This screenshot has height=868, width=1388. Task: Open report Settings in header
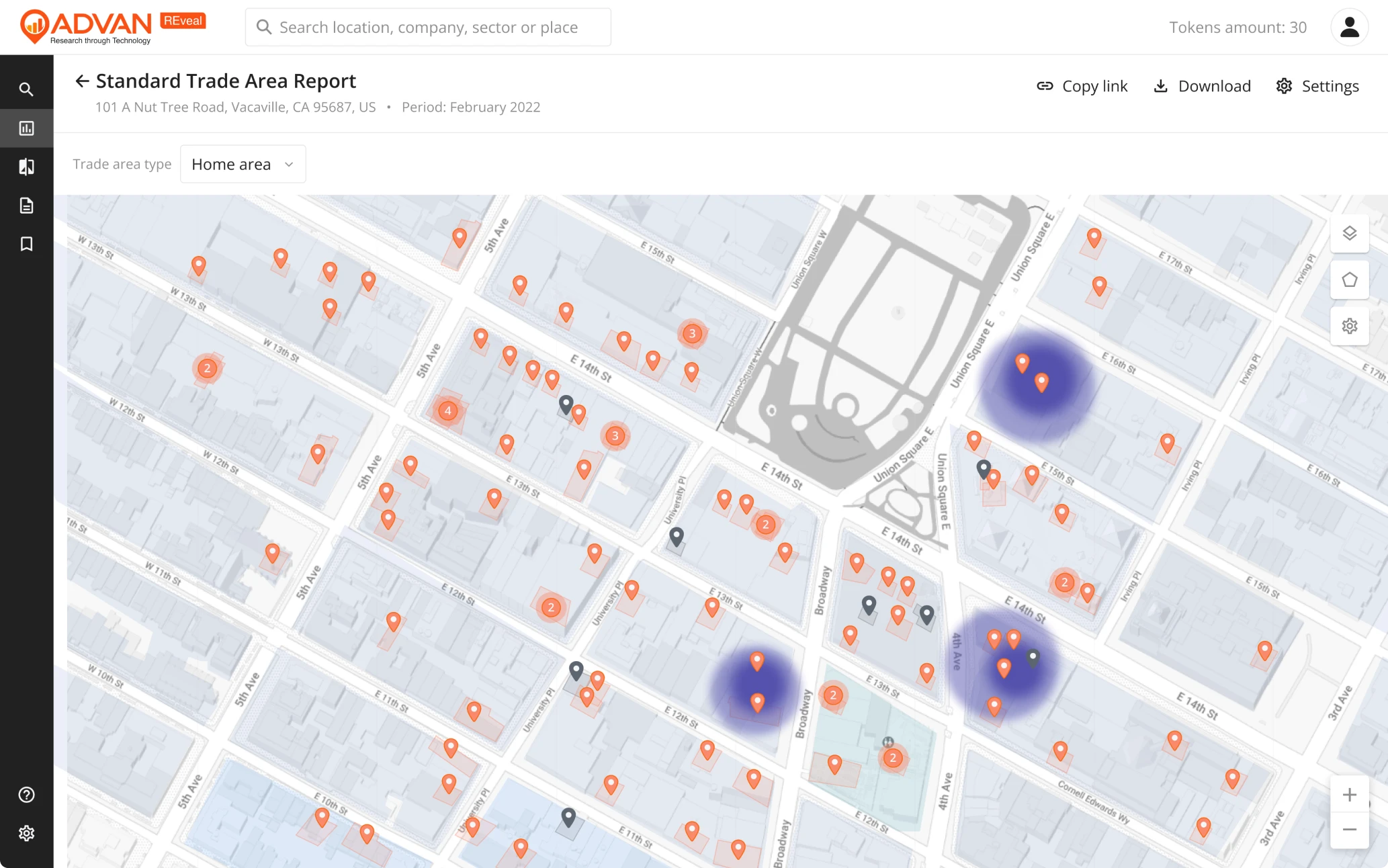pyautogui.click(x=1317, y=86)
